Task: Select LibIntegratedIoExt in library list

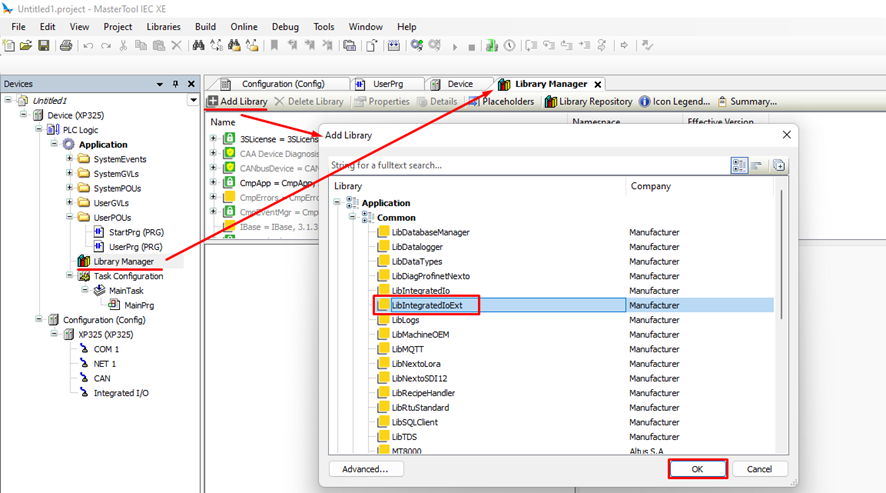Action: pyautogui.click(x=427, y=305)
